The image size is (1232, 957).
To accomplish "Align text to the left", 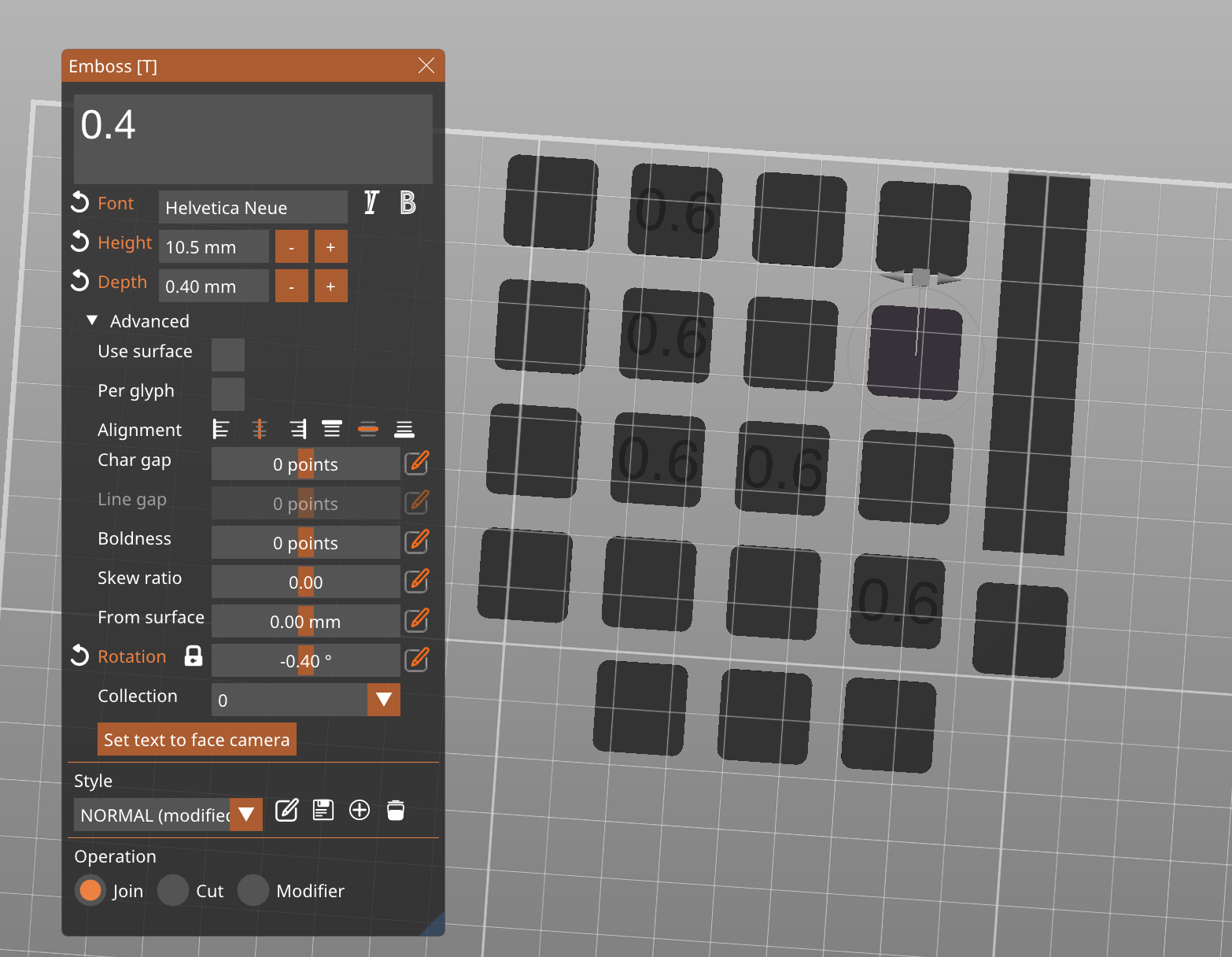I will [221, 429].
